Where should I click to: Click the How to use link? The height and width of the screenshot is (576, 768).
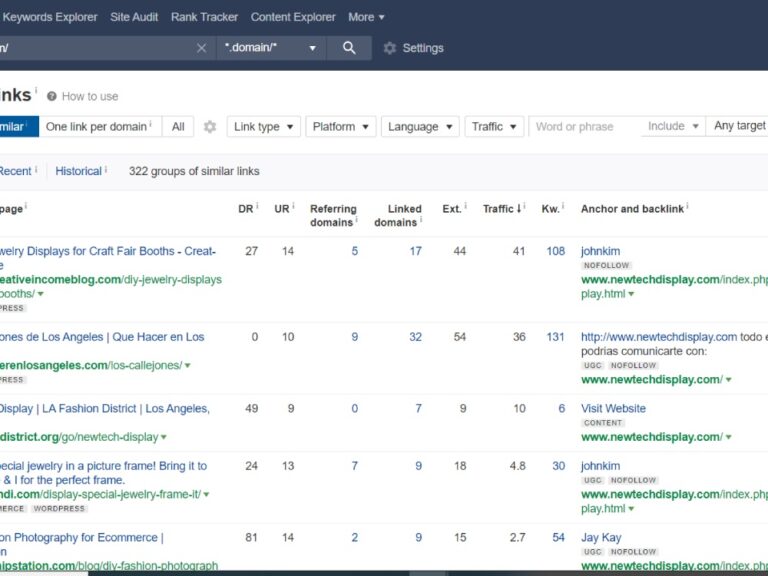90,96
